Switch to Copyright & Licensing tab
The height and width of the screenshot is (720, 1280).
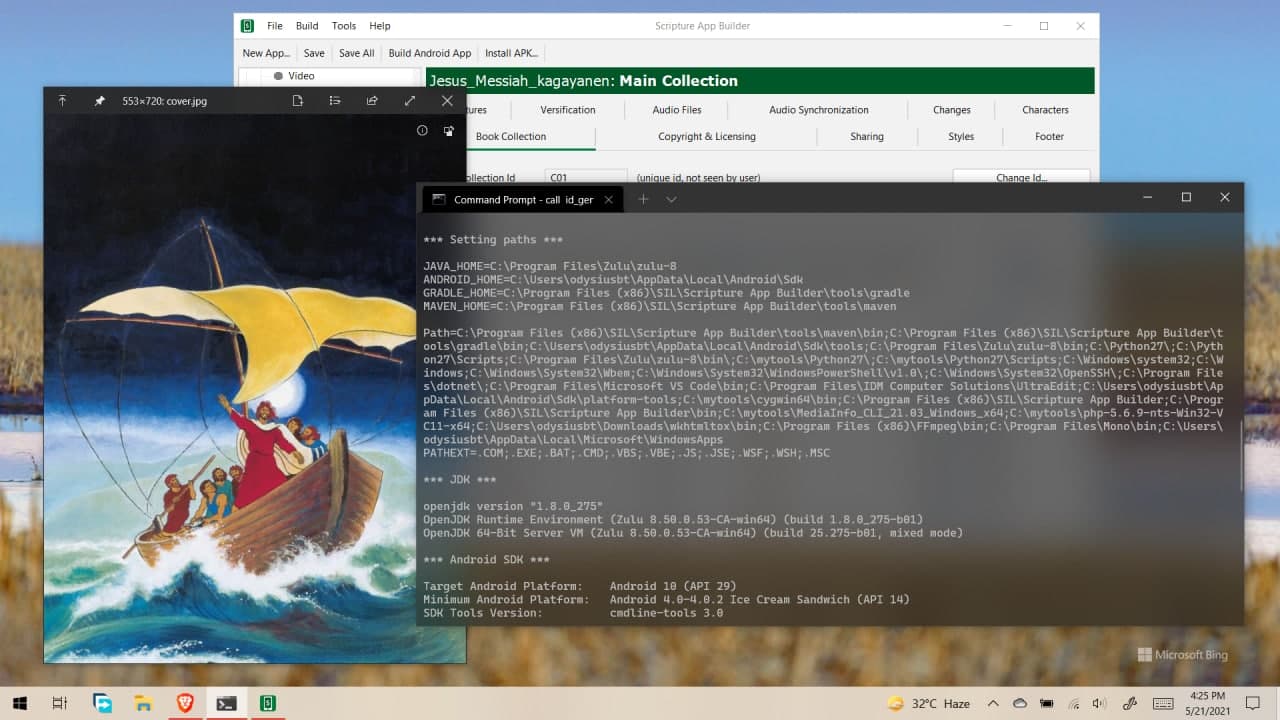click(x=707, y=137)
